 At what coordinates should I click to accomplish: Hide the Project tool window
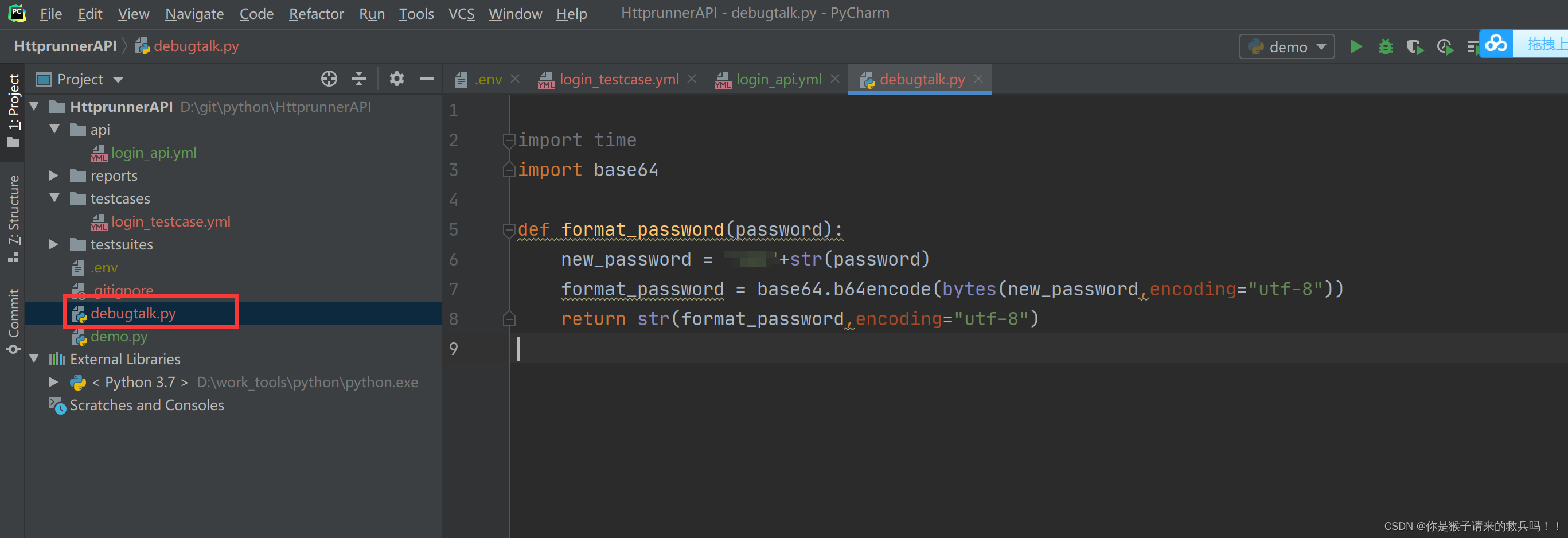click(426, 79)
